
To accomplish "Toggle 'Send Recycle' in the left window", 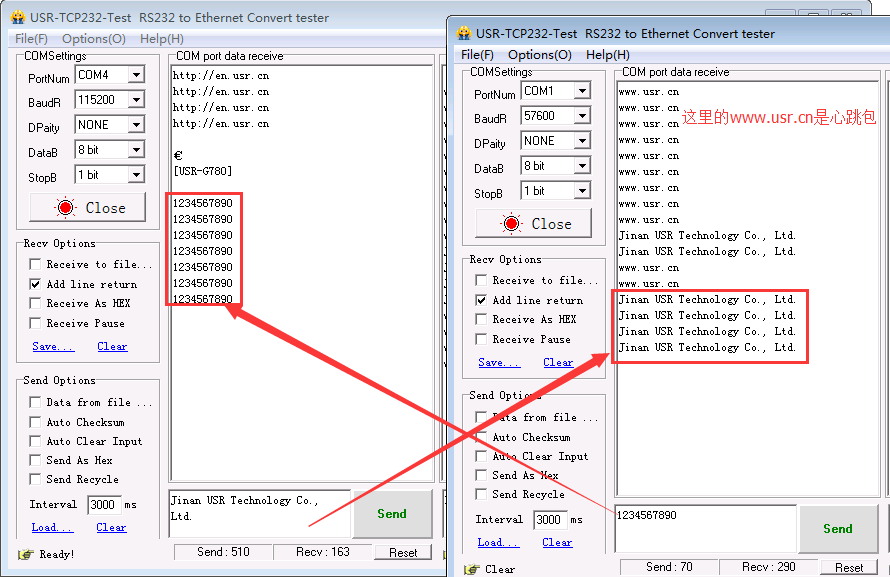I will pyautogui.click(x=36, y=479).
